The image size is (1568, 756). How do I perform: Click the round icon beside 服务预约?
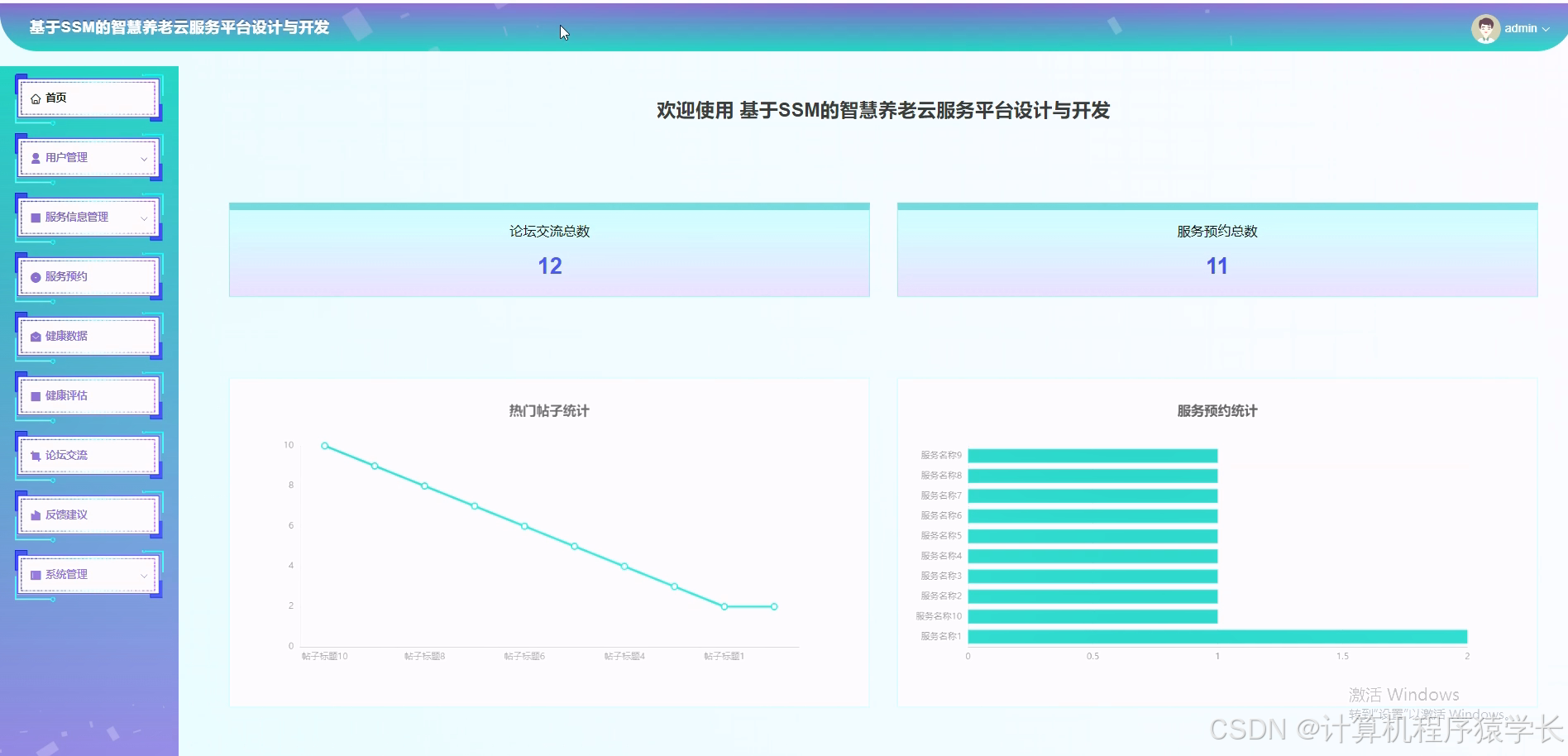coord(36,277)
